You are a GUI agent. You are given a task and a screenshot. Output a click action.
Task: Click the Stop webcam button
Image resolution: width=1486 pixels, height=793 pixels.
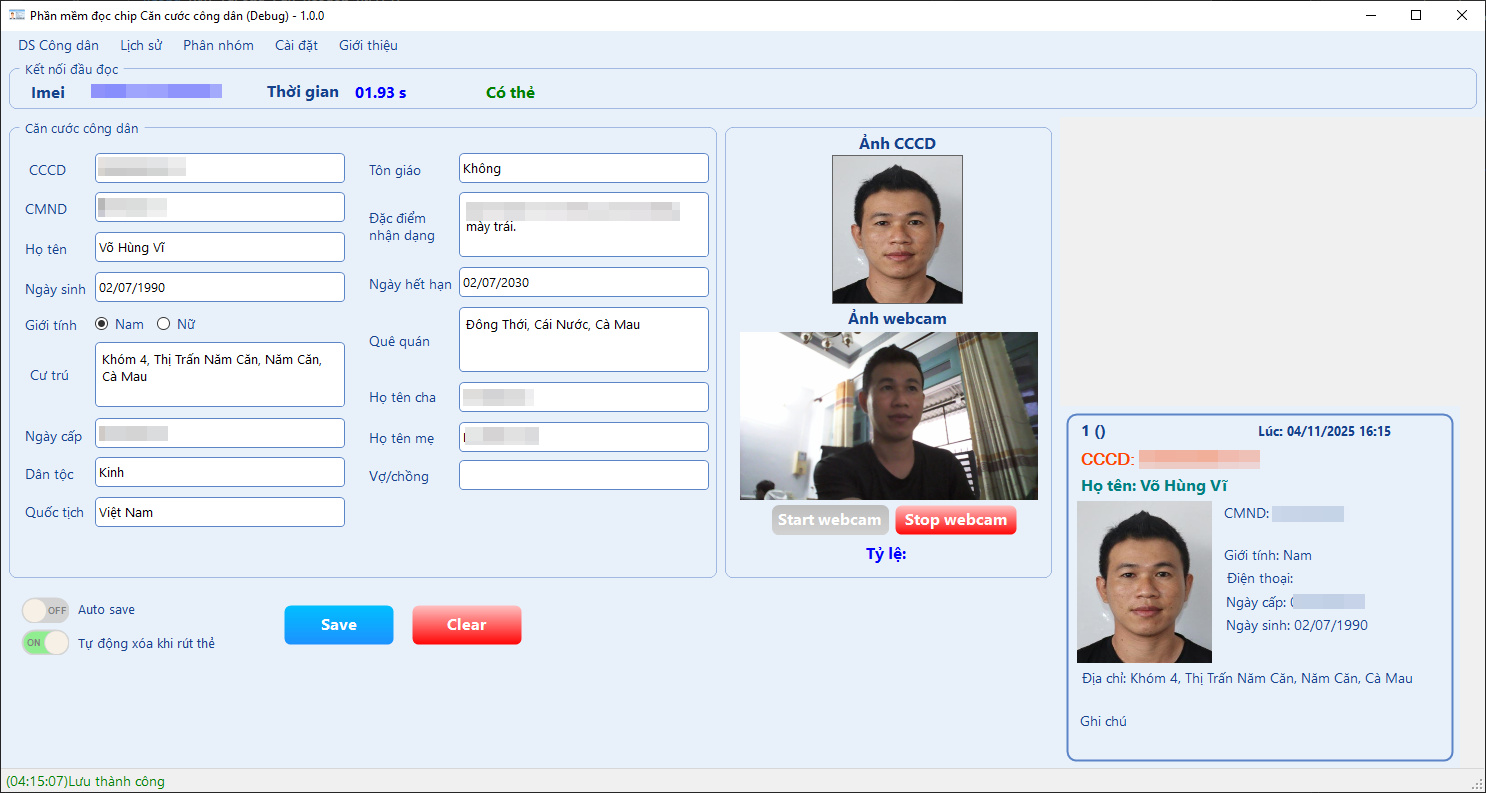[x=955, y=520]
